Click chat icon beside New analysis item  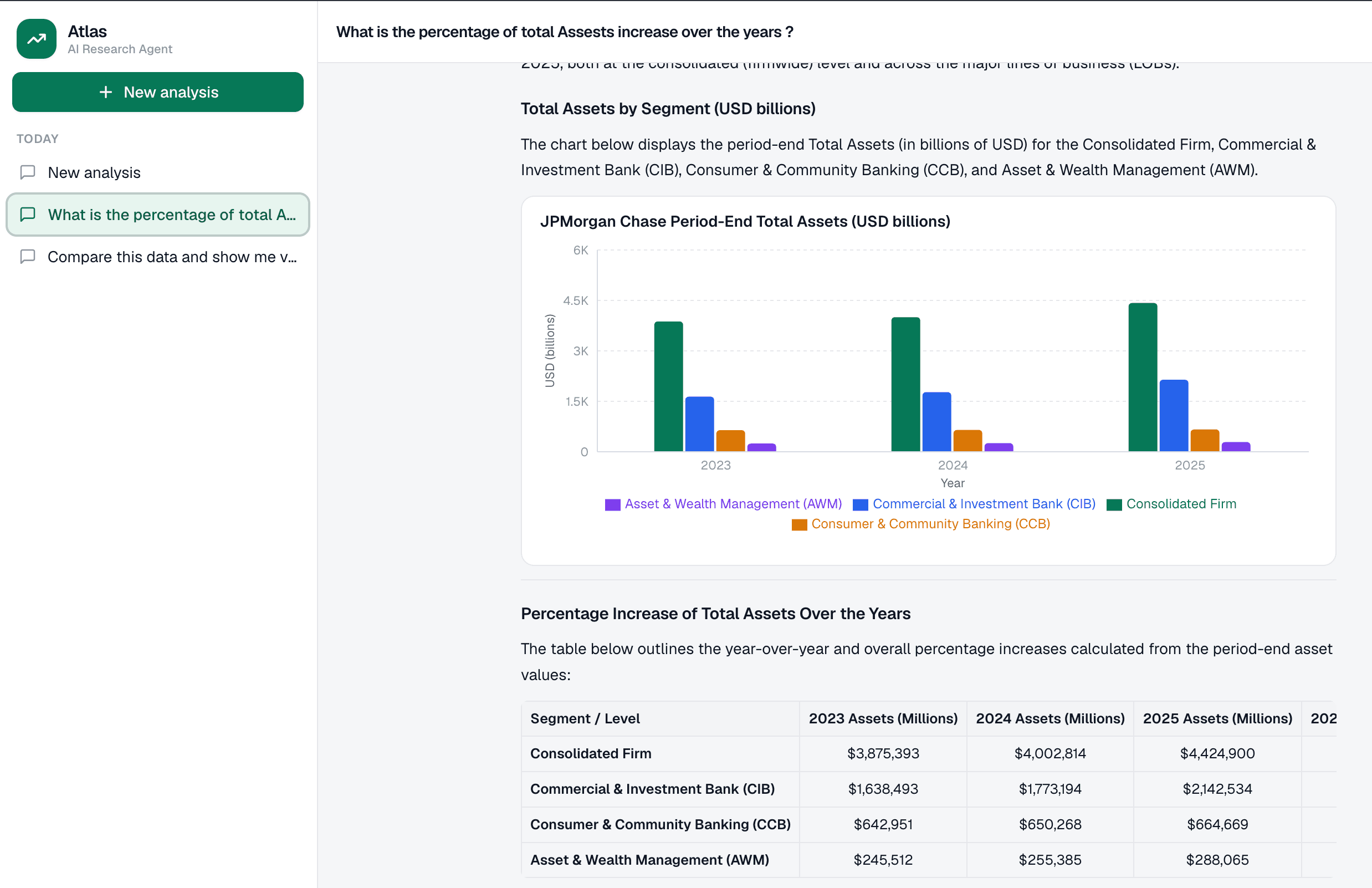pyautogui.click(x=28, y=172)
